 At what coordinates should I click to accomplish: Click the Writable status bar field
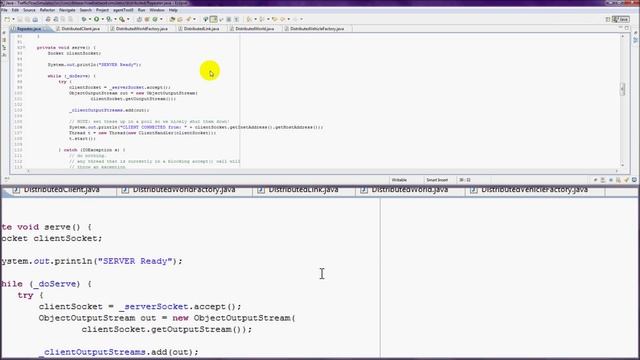pyautogui.click(x=399, y=180)
